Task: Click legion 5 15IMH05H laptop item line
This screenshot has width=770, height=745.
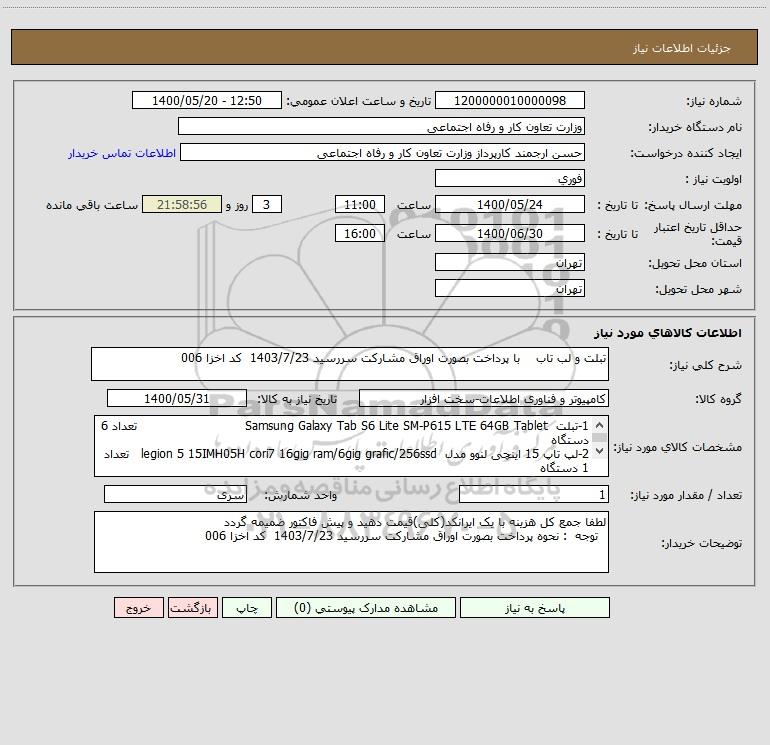Action: pos(344,461)
